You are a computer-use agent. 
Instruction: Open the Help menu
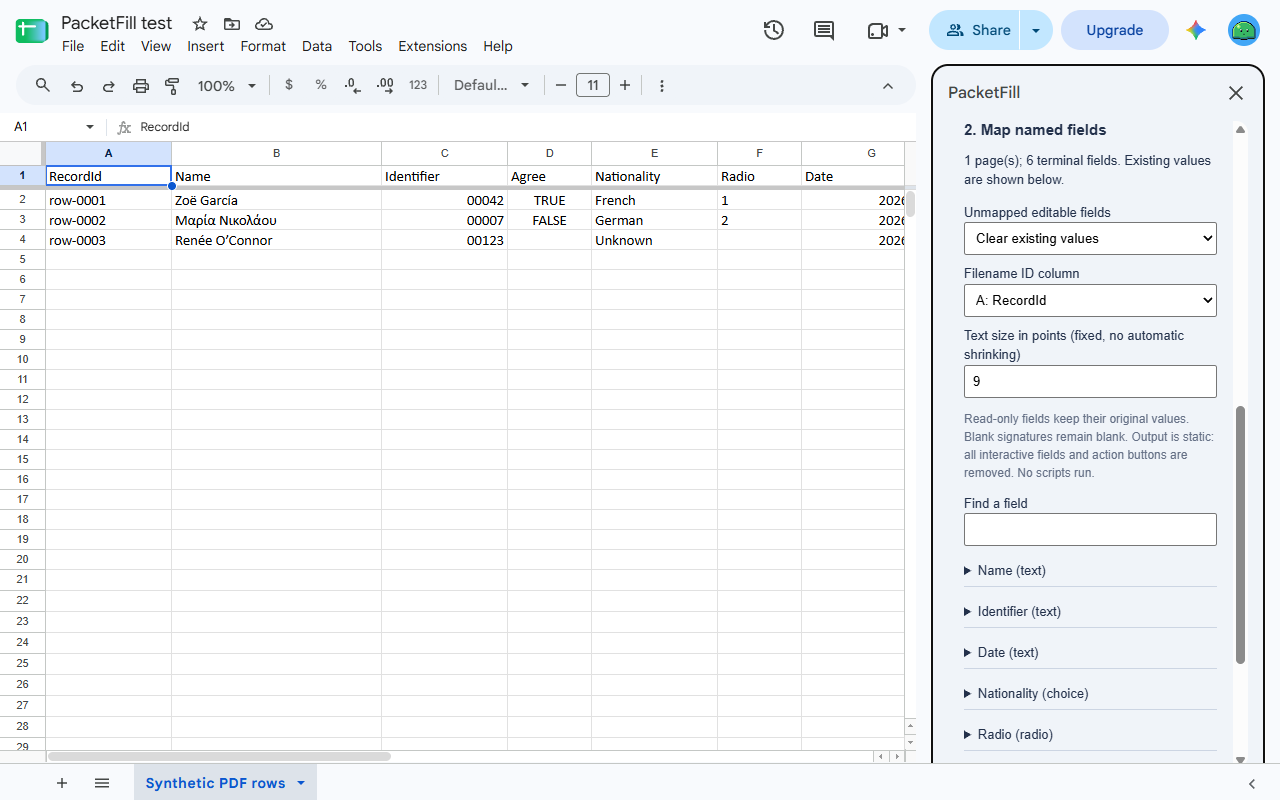click(498, 46)
